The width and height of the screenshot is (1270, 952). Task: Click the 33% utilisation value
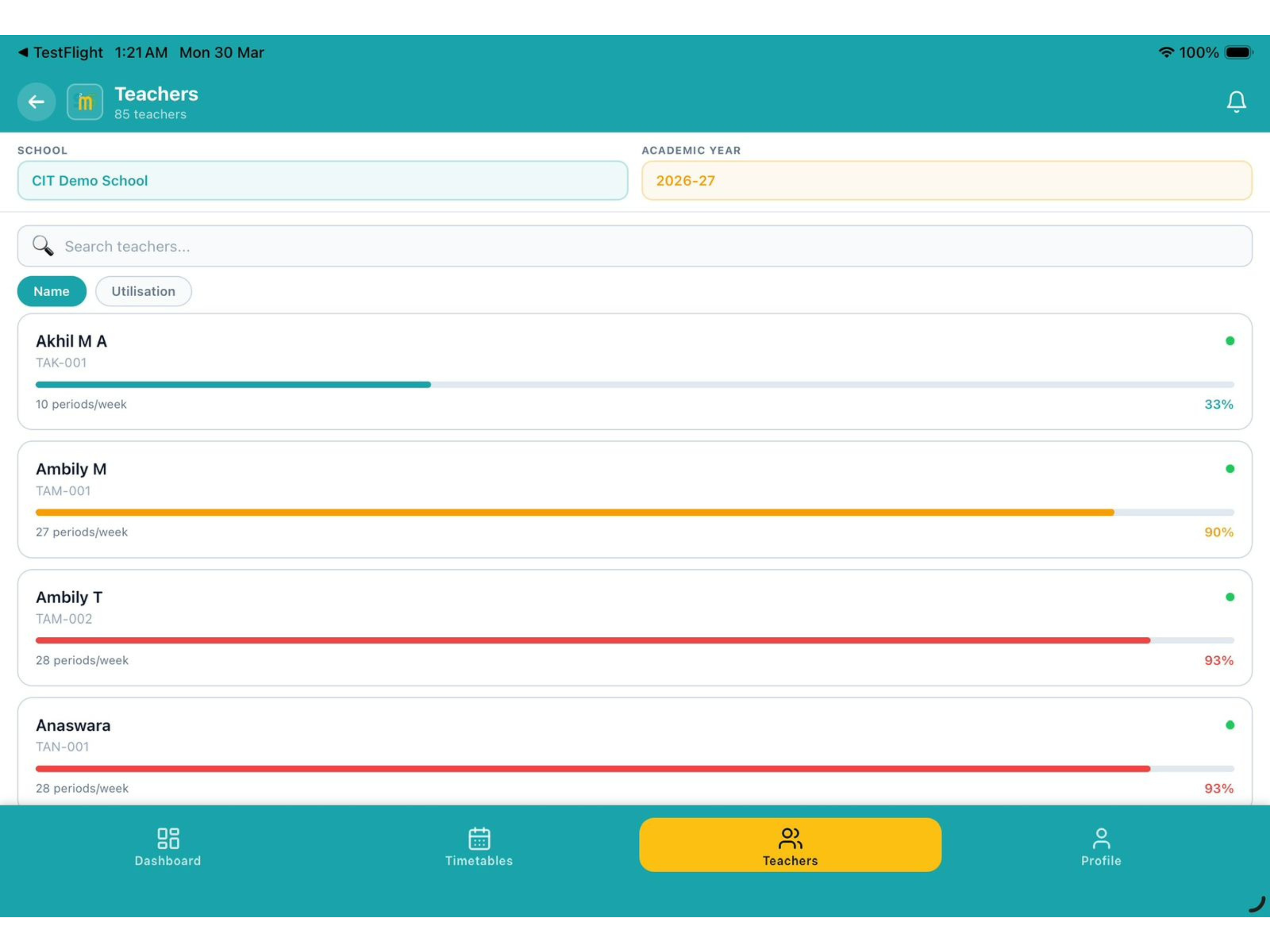[1219, 404]
